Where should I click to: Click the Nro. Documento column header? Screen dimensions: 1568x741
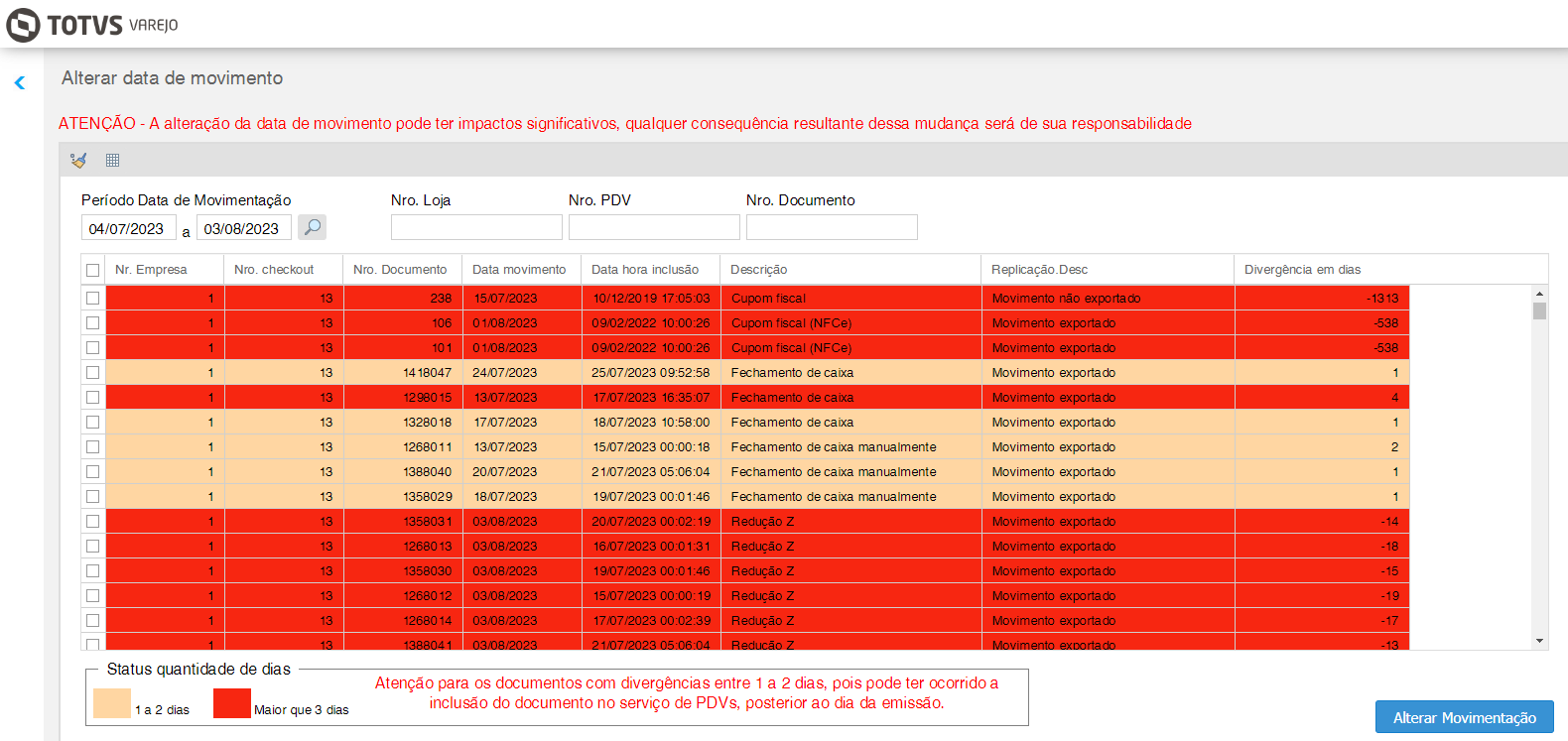(403, 270)
